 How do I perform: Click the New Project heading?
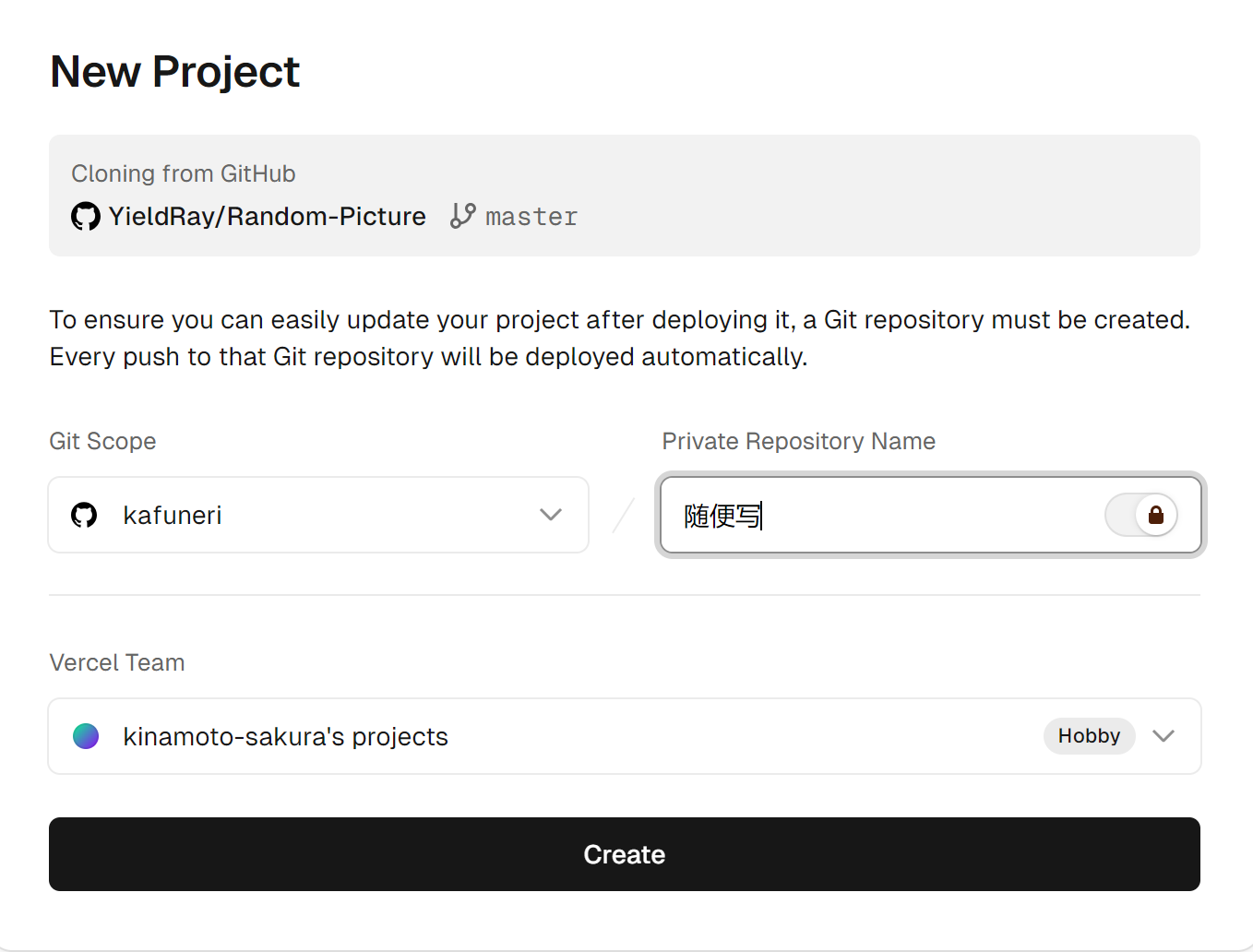175,72
